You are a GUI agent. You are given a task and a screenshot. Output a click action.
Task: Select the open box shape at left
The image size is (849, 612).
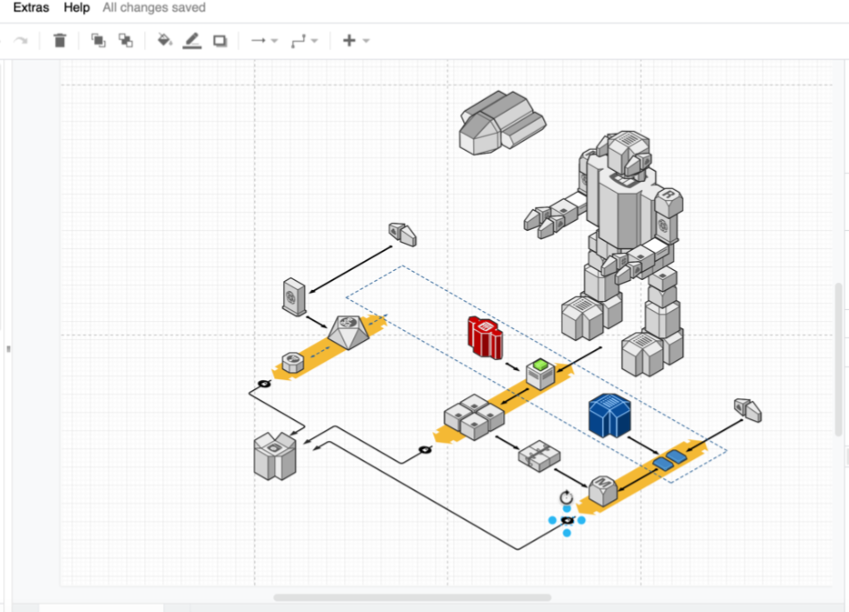(275, 456)
